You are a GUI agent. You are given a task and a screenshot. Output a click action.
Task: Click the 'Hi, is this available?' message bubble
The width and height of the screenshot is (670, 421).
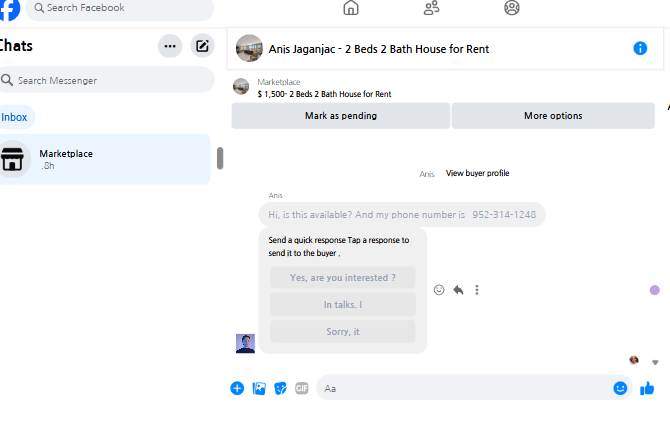(402, 215)
